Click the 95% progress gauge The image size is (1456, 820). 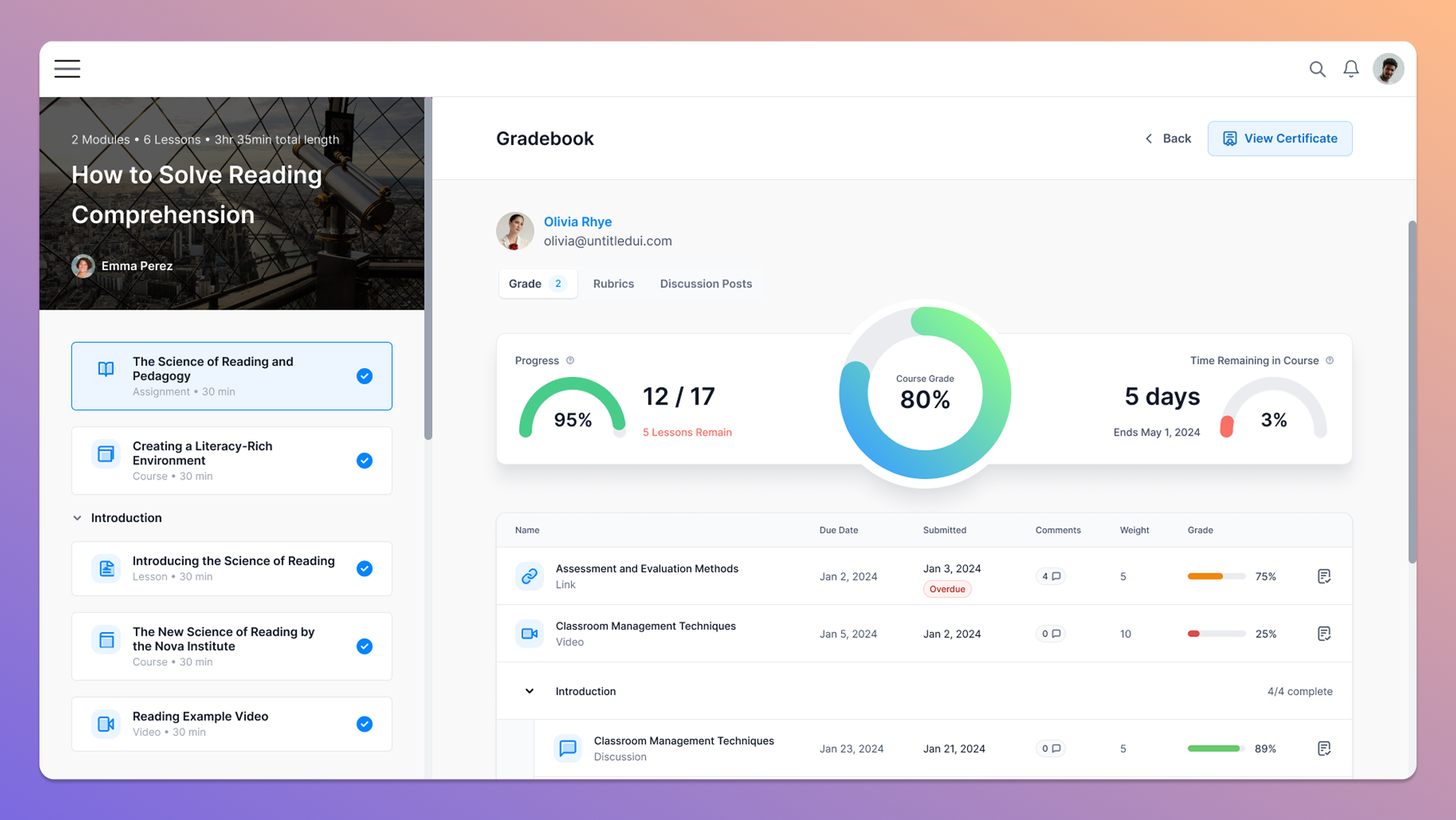click(x=573, y=408)
